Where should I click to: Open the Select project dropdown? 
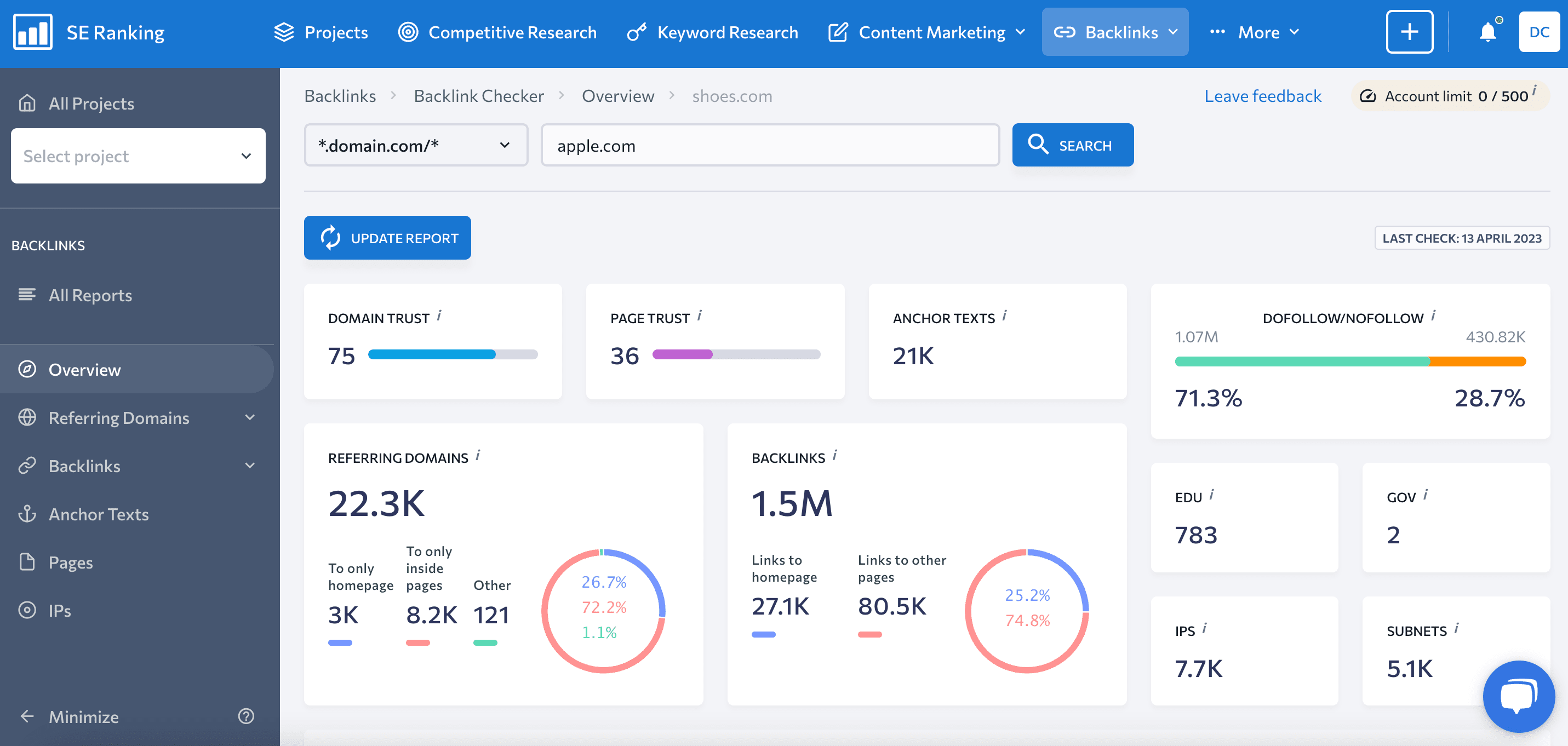pyautogui.click(x=138, y=156)
